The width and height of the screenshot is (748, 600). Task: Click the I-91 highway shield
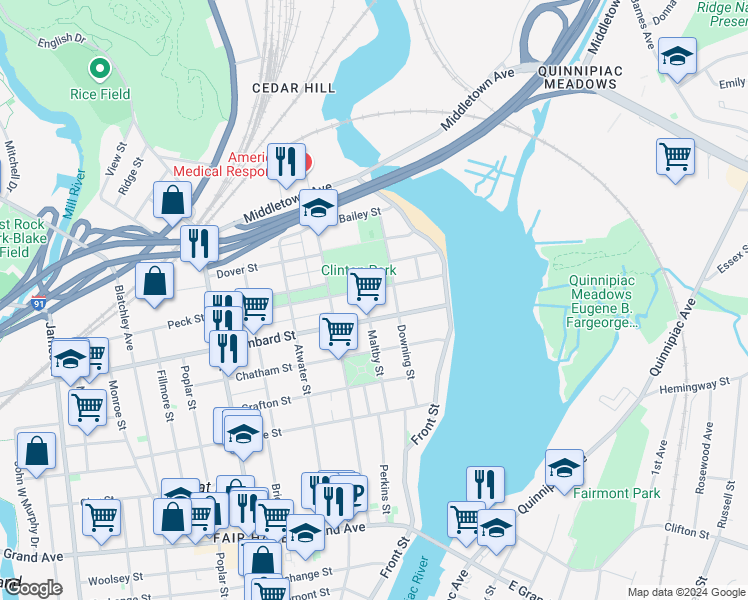pyautogui.click(x=39, y=303)
